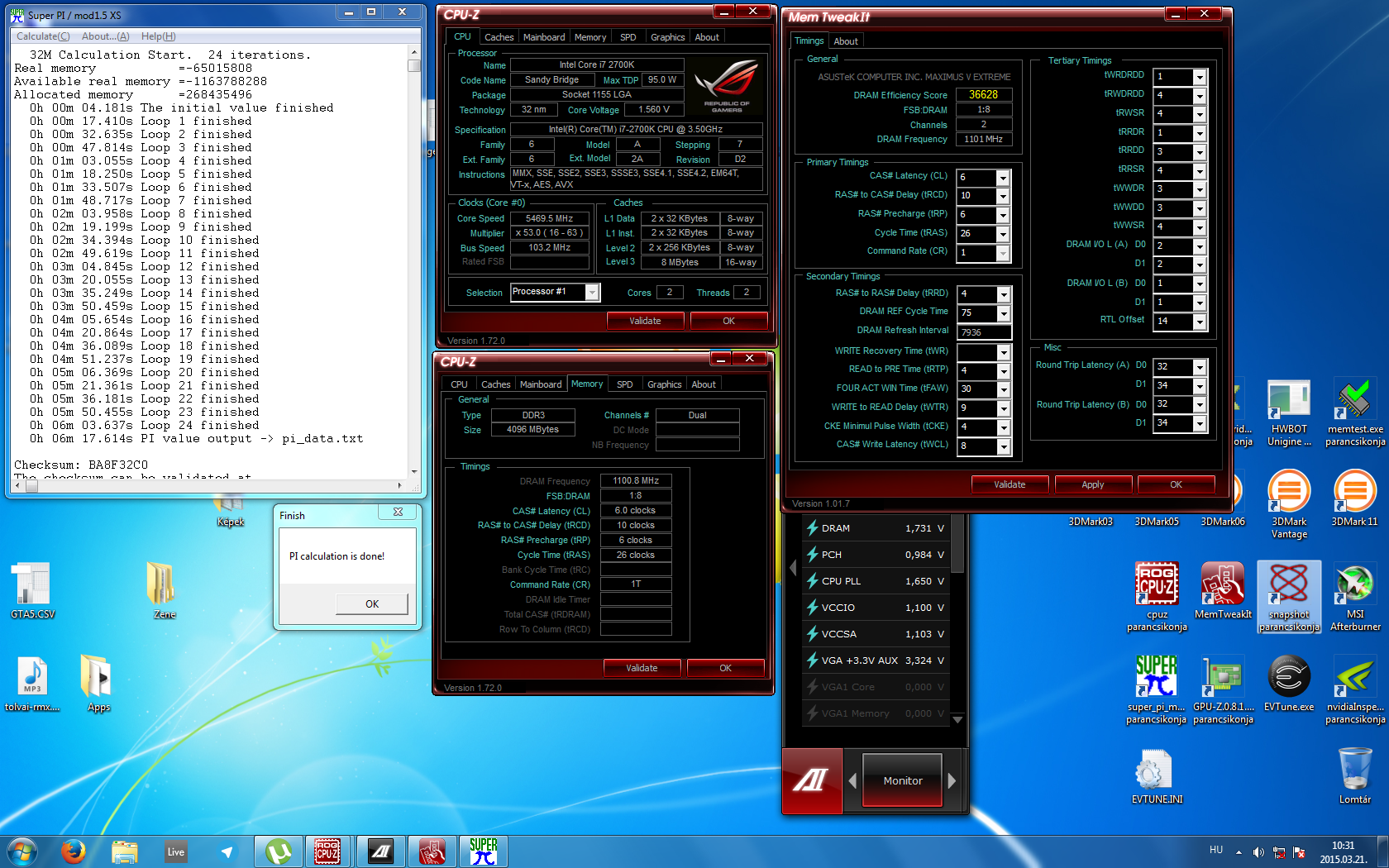Open uTorrent taskbar button
1389x868 pixels.
coord(279,851)
